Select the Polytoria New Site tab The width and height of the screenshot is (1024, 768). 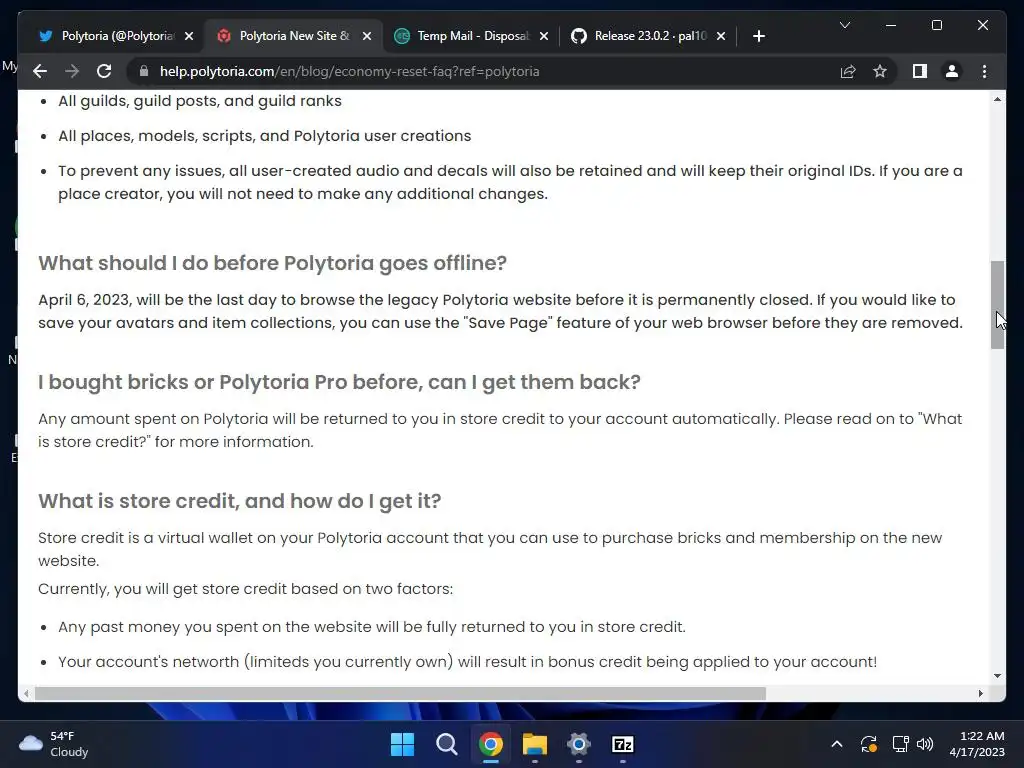tap(294, 36)
